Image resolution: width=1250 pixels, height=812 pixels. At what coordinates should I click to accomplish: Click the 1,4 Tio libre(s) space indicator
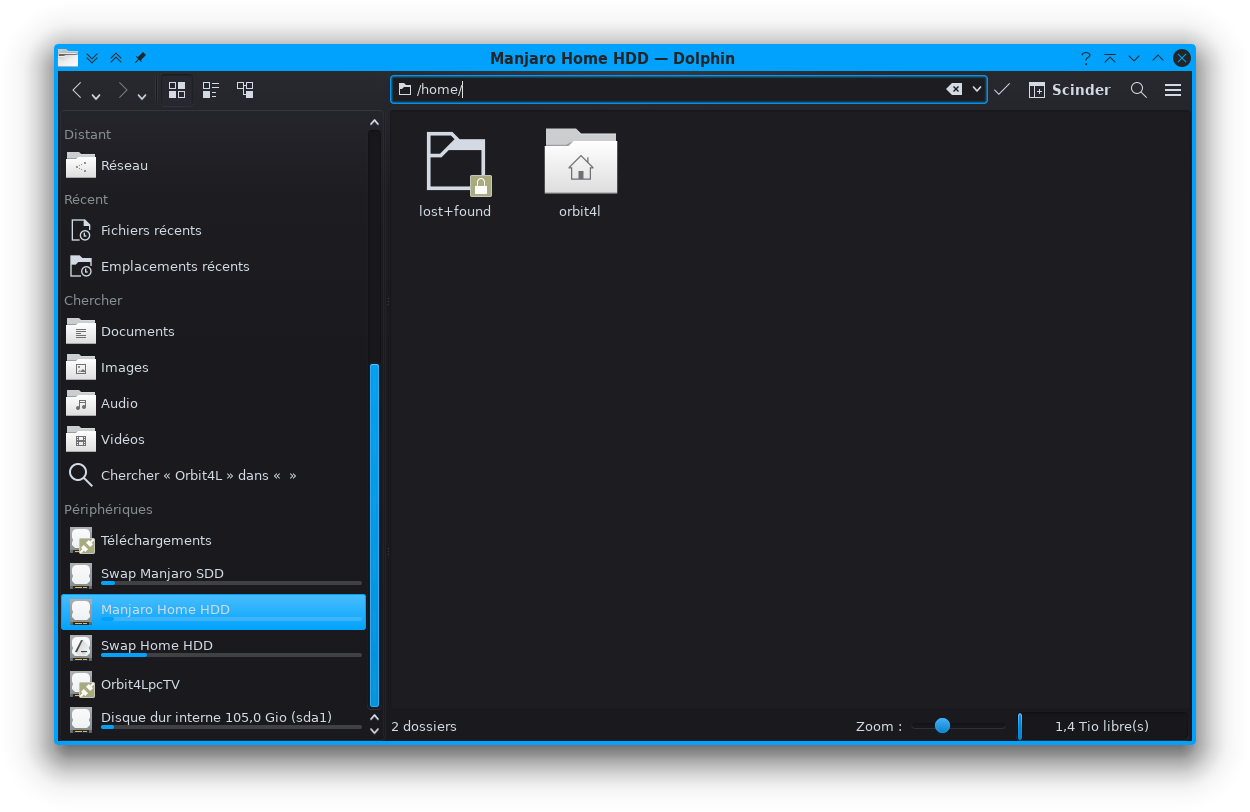click(1102, 726)
